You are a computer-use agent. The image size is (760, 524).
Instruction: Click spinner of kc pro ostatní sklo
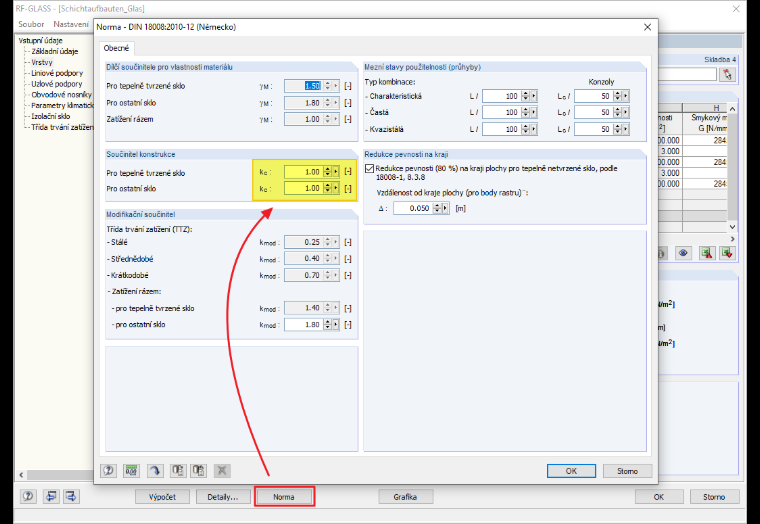(328, 188)
